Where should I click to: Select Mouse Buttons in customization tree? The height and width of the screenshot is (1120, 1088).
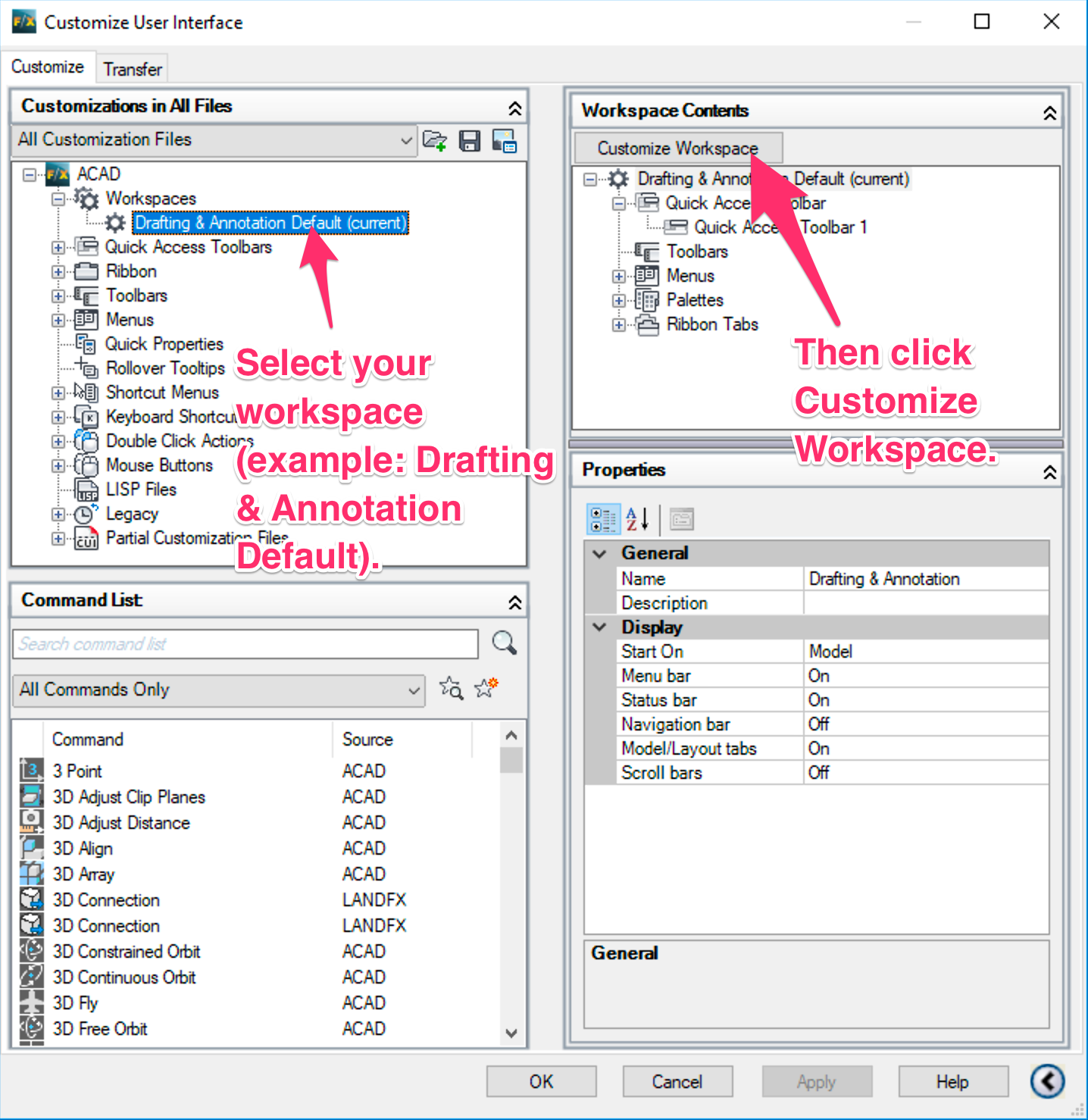pos(159,465)
